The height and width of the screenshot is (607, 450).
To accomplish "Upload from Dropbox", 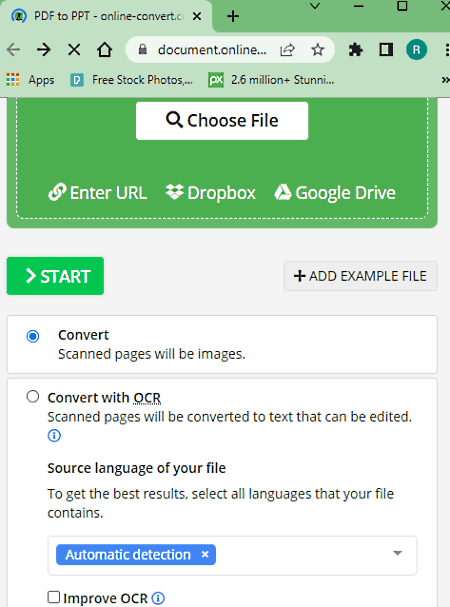I will (x=211, y=192).
